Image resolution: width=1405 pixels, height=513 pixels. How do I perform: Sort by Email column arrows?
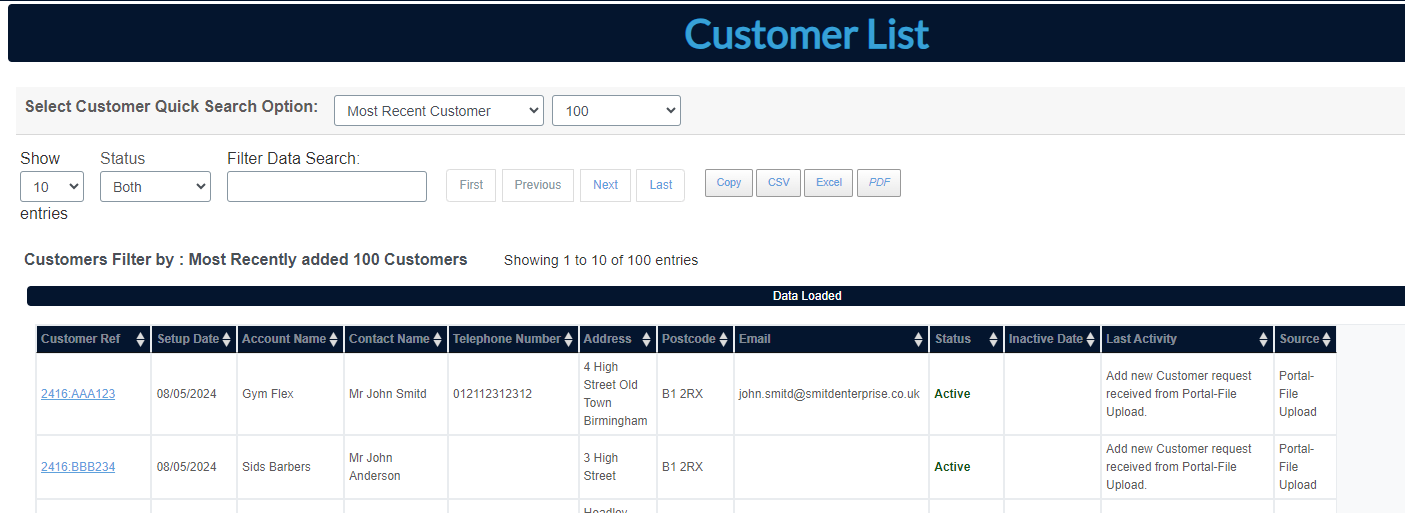coord(918,340)
